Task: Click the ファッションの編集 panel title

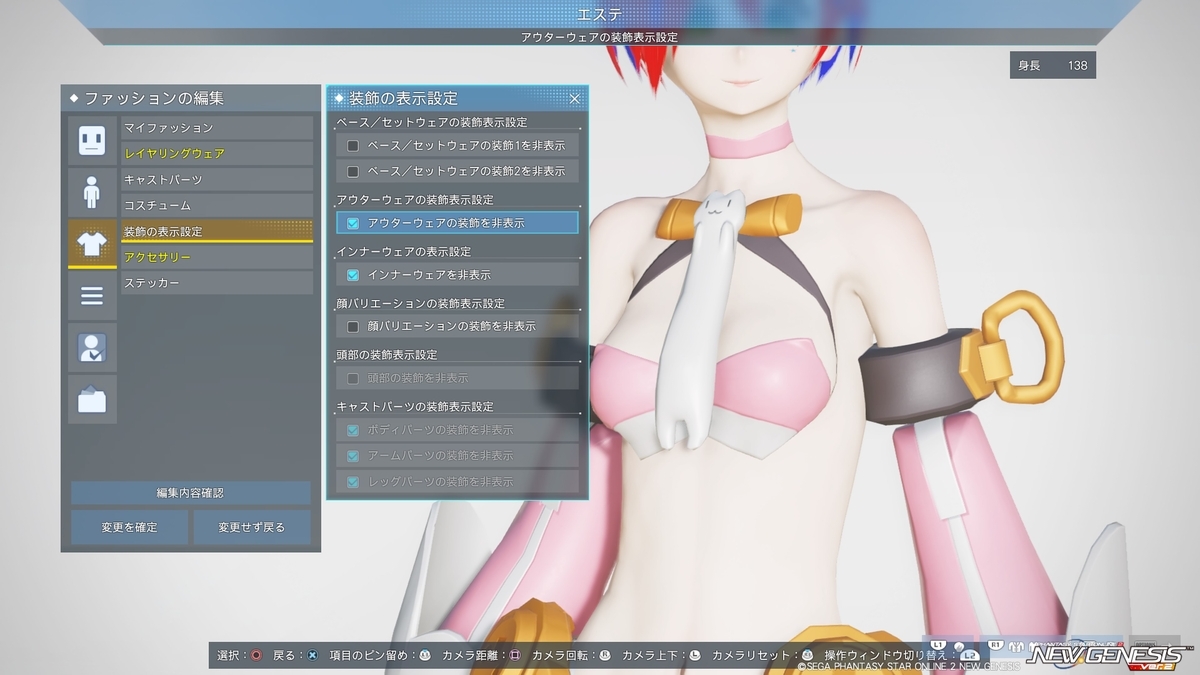Action: (153, 99)
